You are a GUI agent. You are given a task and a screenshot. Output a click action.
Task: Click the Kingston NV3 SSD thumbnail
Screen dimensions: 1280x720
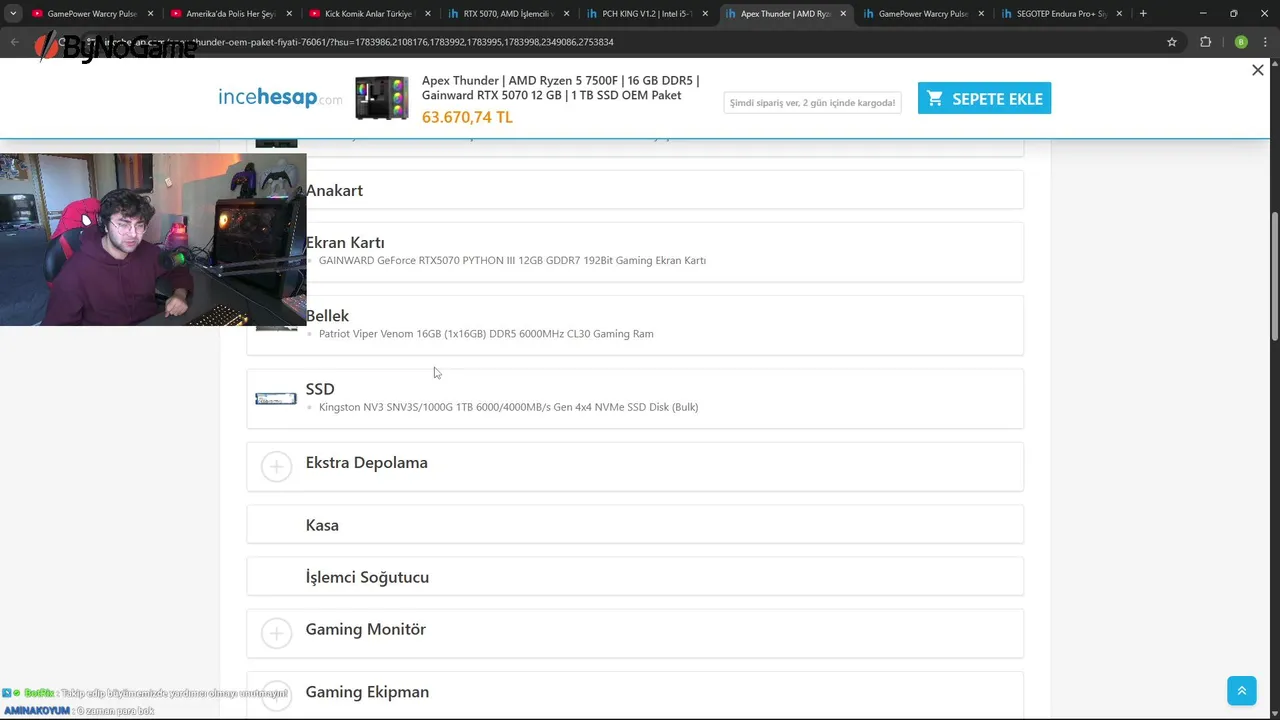276,399
